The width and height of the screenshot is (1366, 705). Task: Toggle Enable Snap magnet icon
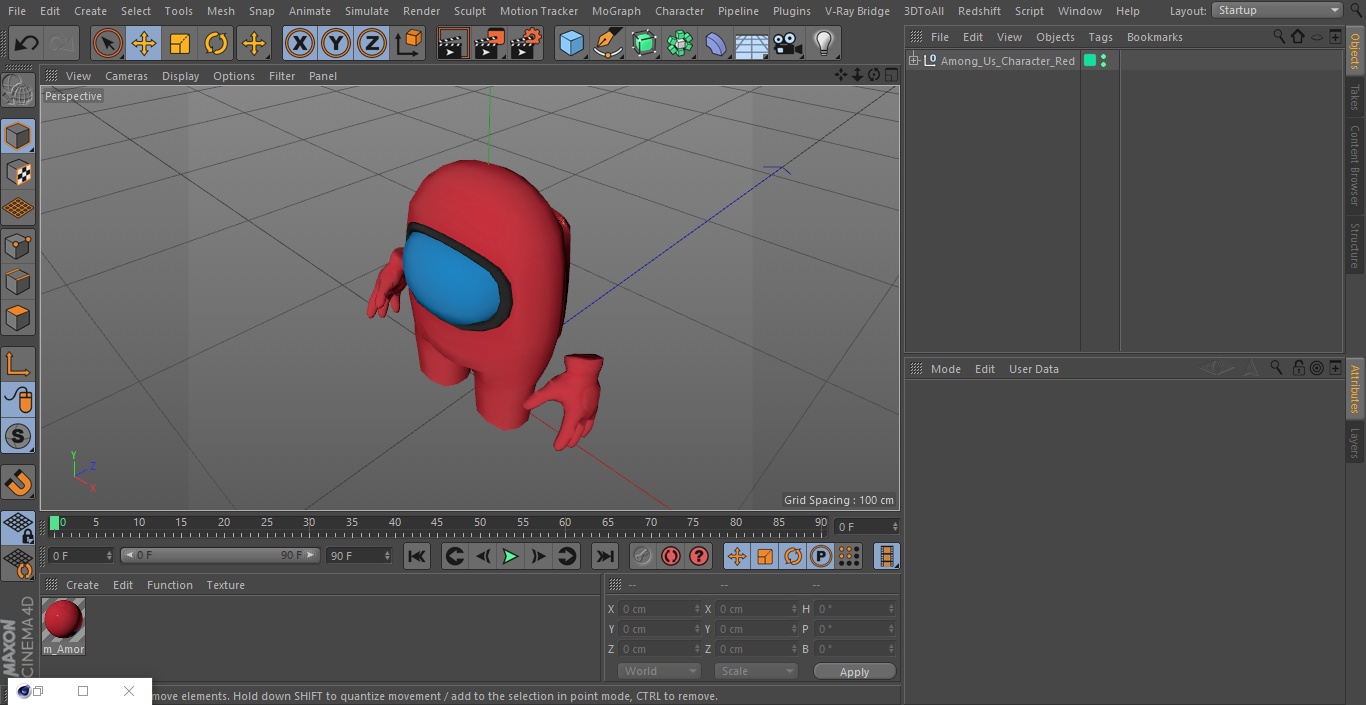18,482
